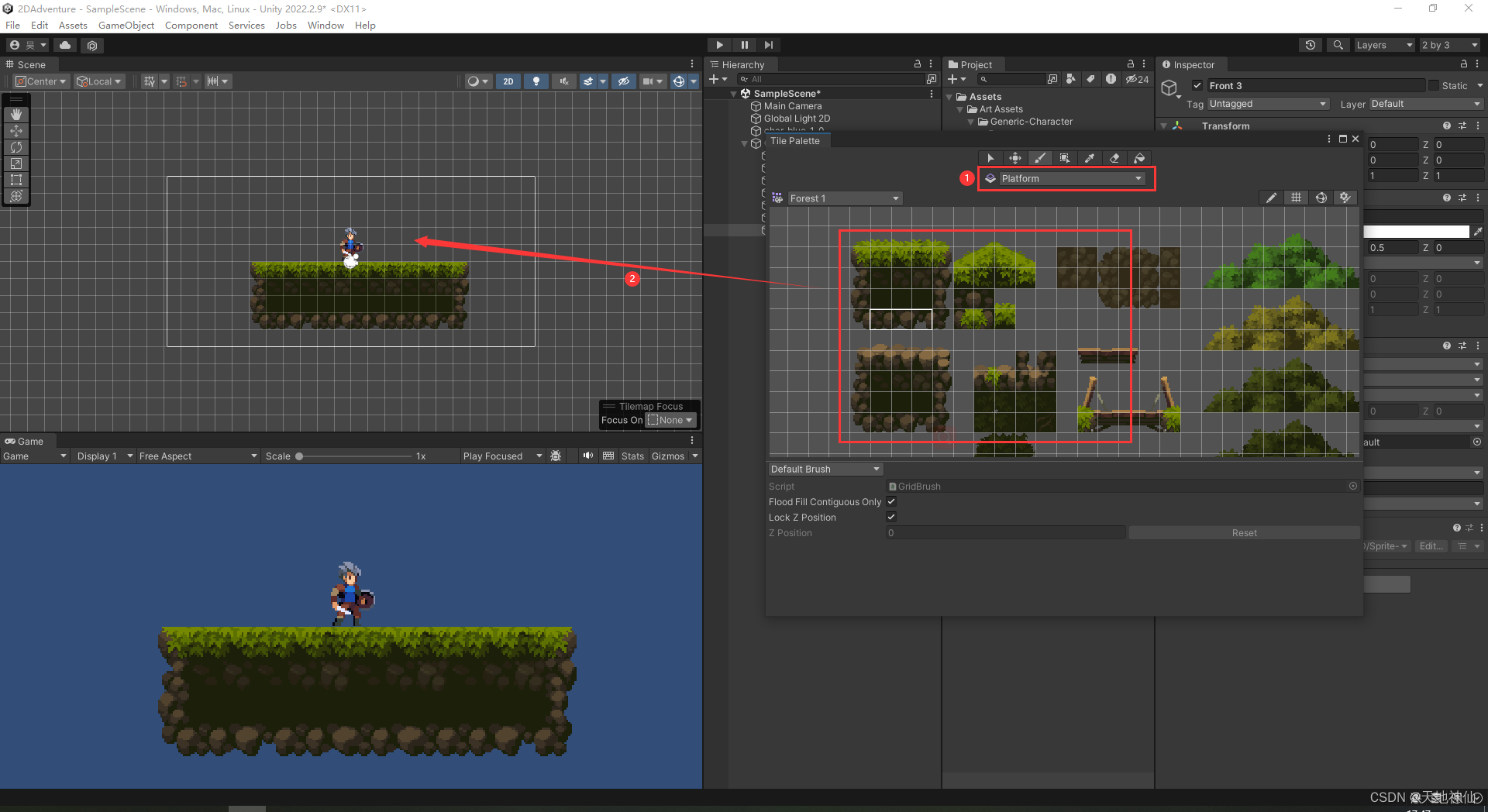
Task: Select the Scale tool in Scene toolbar
Action: 16,163
